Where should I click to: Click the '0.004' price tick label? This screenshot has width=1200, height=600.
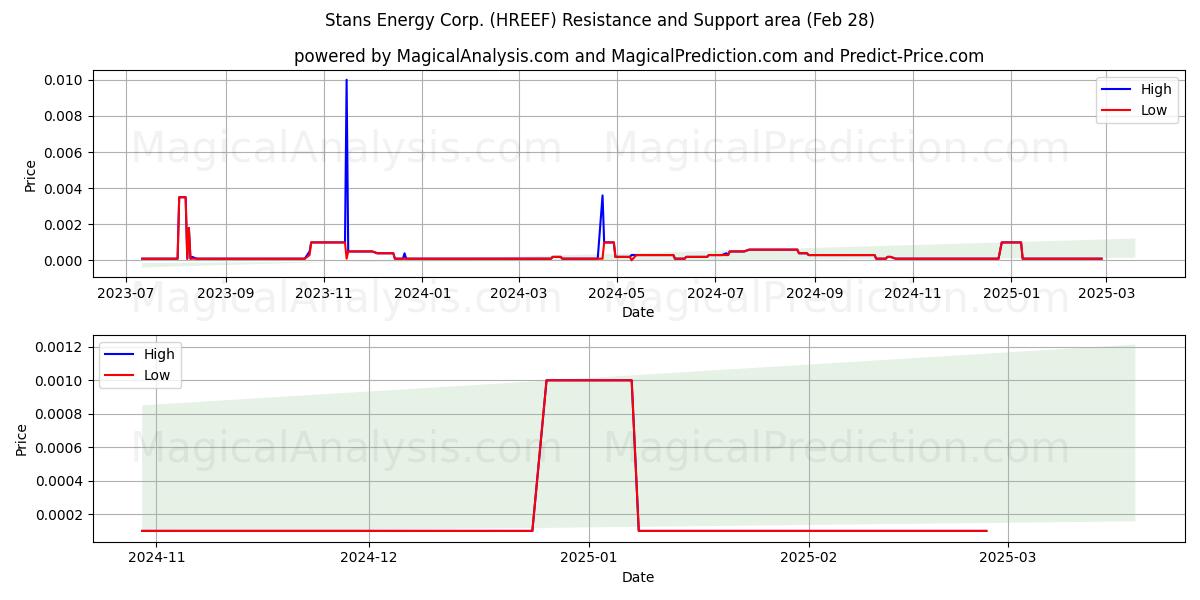[x=65, y=188]
